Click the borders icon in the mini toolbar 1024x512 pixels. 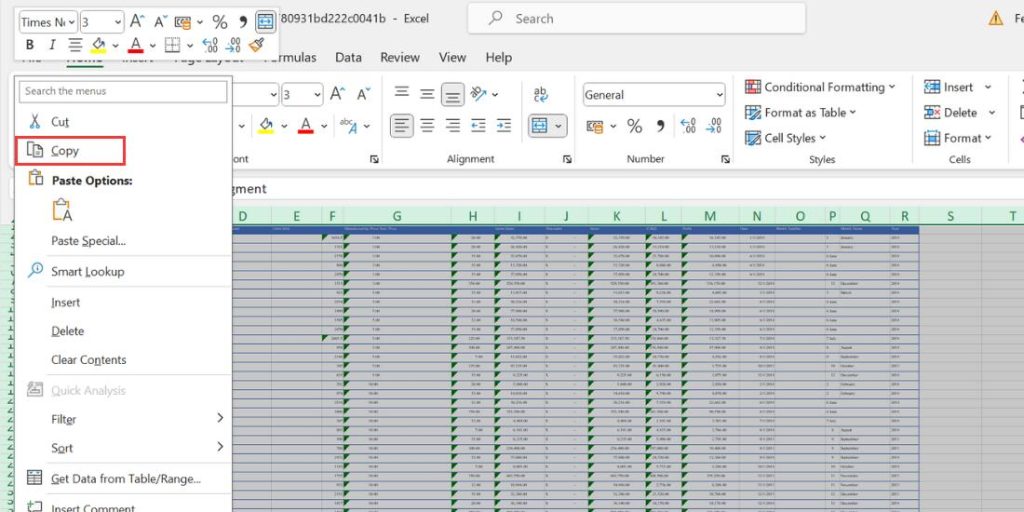pos(172,45)
